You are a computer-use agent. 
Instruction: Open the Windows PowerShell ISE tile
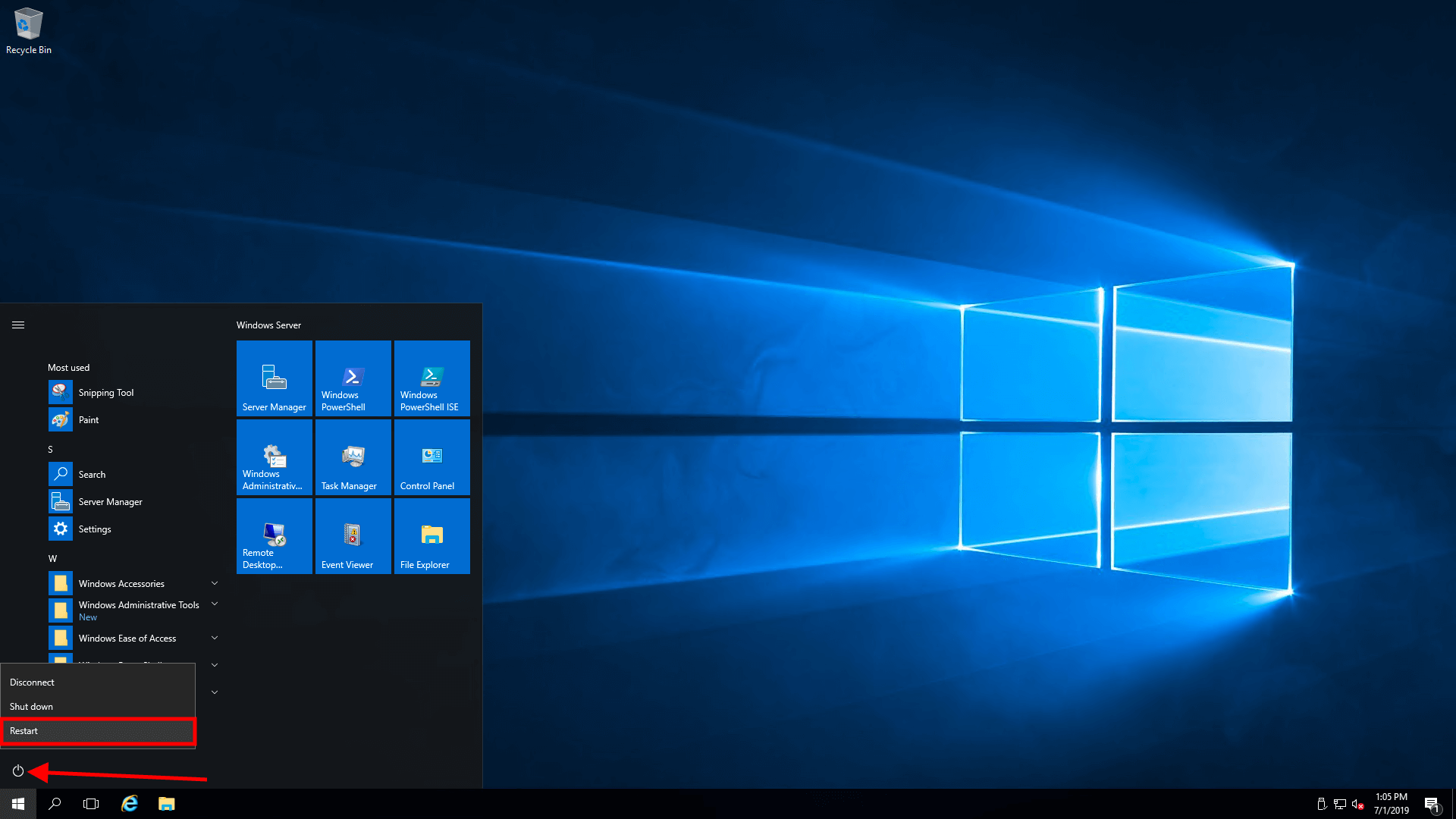(432, 378)
